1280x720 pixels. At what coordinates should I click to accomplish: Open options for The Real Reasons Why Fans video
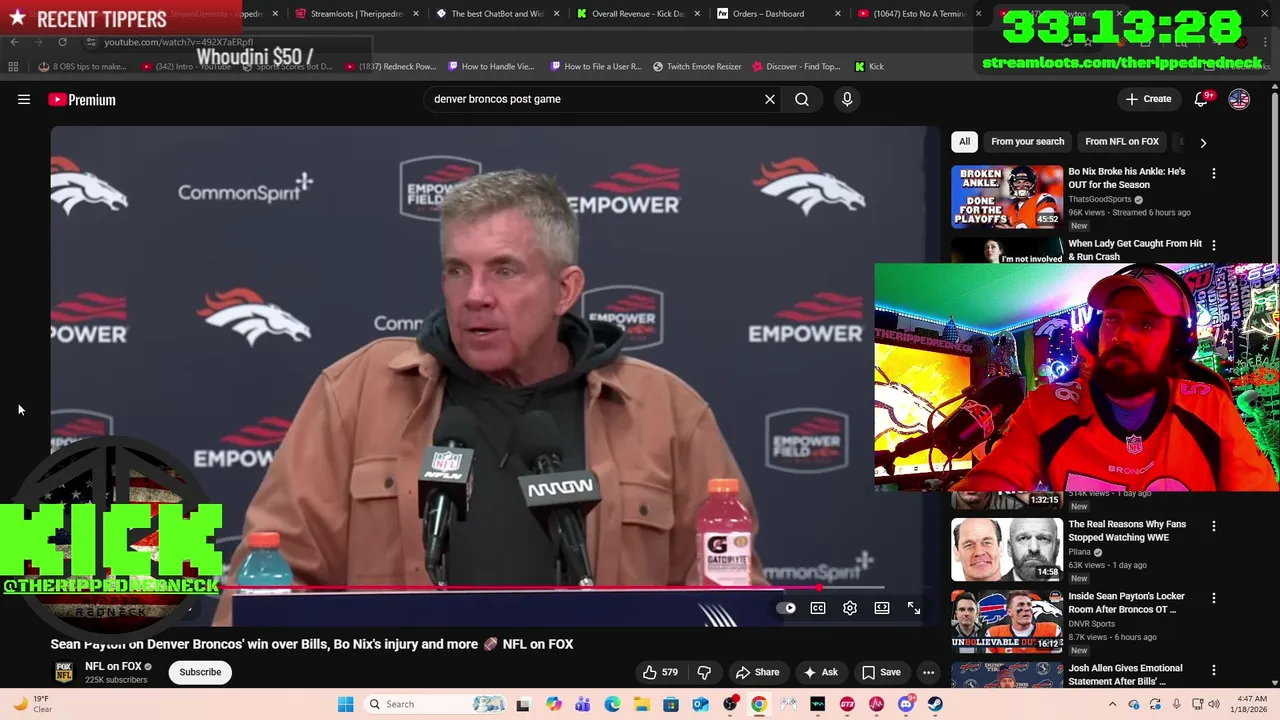(1214, 526)
